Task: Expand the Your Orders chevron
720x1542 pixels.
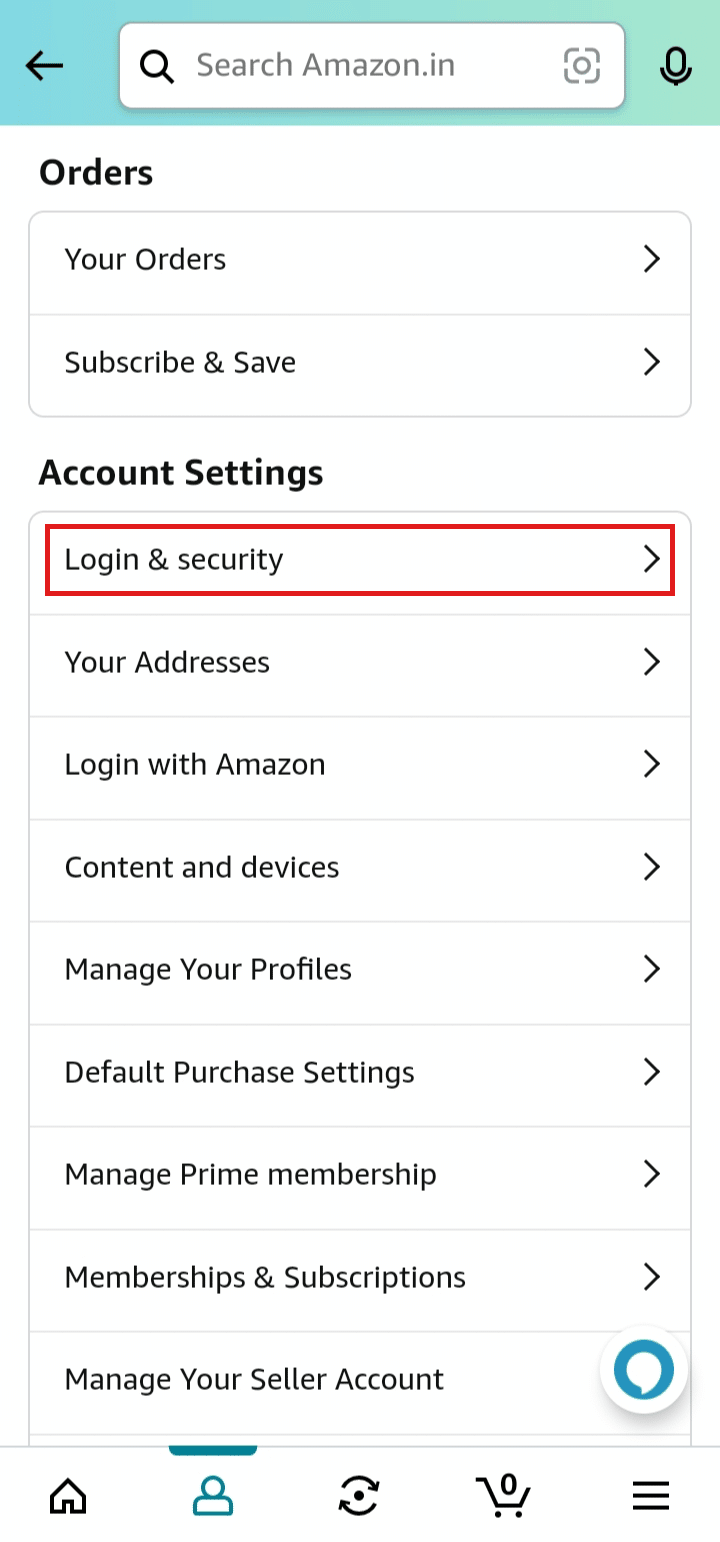Action: (x=652, y=259)
